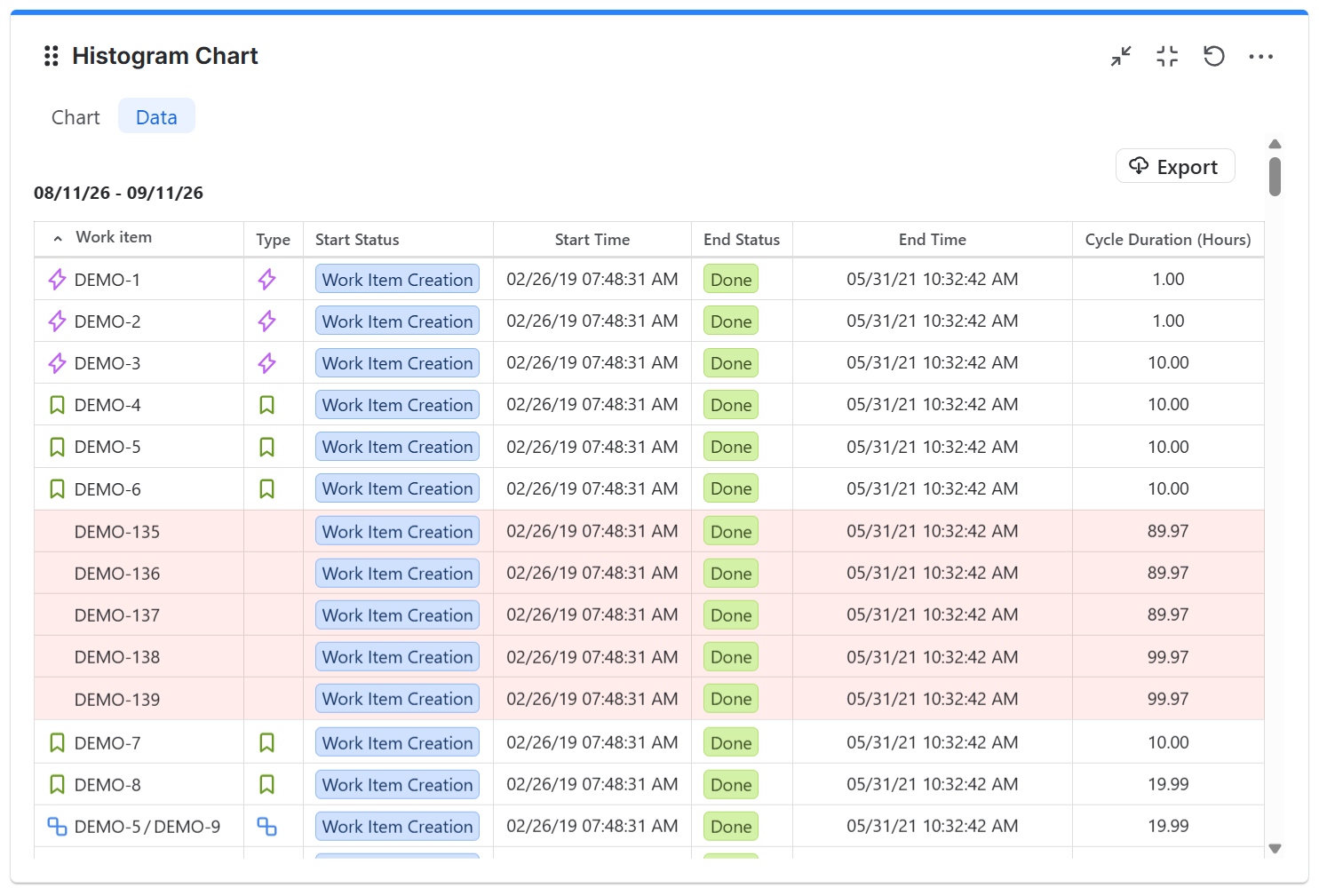Image resolution: width=1319 pixels, height=896 pixels.
Task: Sort by End Time column header
Action: point(933,240)
